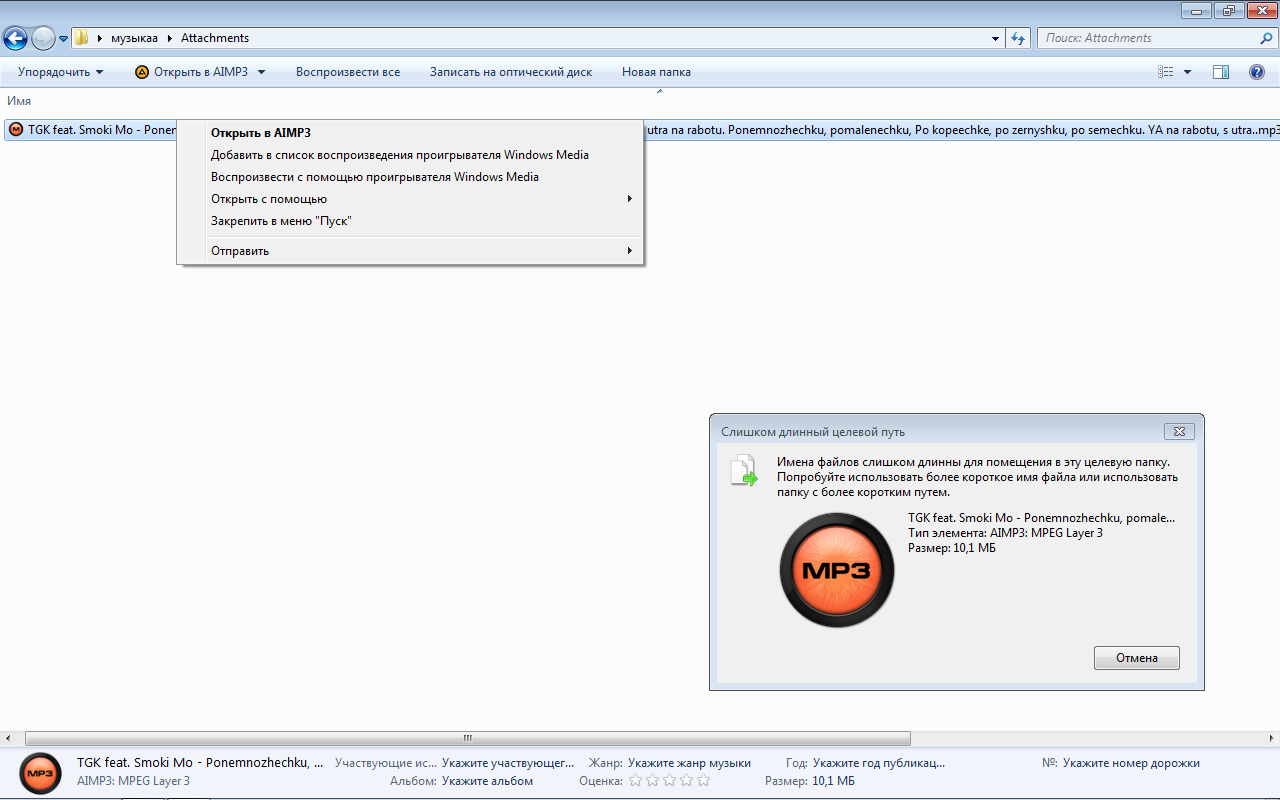Click the file copy icon in dialog
Viewport: 1280px width, 800px height.
tap(743, 470)
